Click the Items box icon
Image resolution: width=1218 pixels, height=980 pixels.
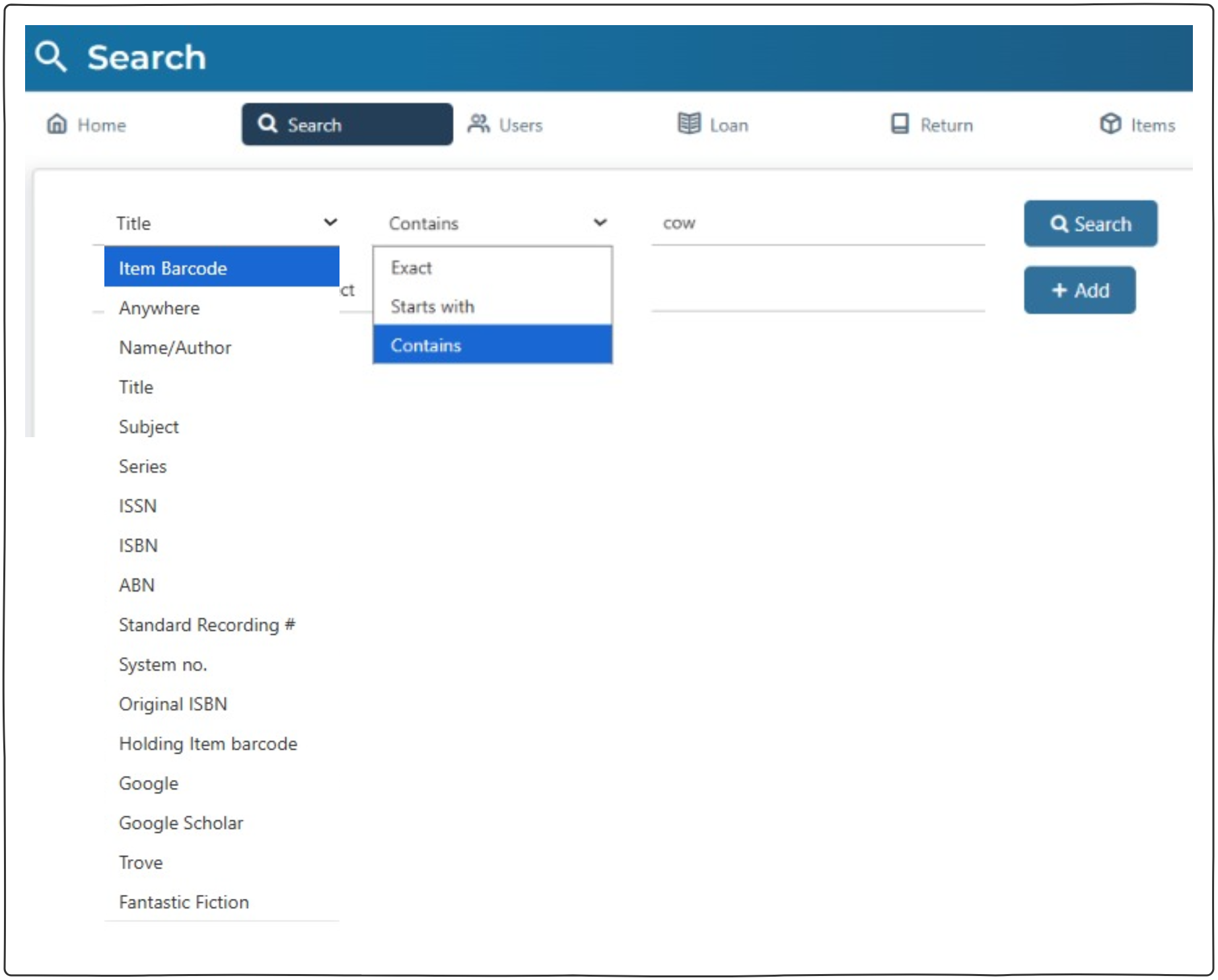tap(1110, 124)
